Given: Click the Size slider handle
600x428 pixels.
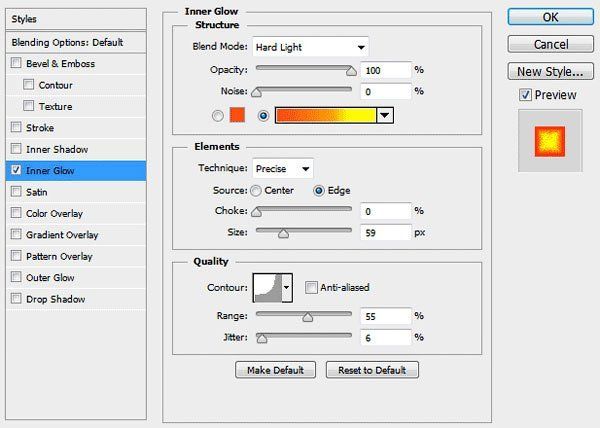Looking at the screenshot, I should tap(283, 233).
